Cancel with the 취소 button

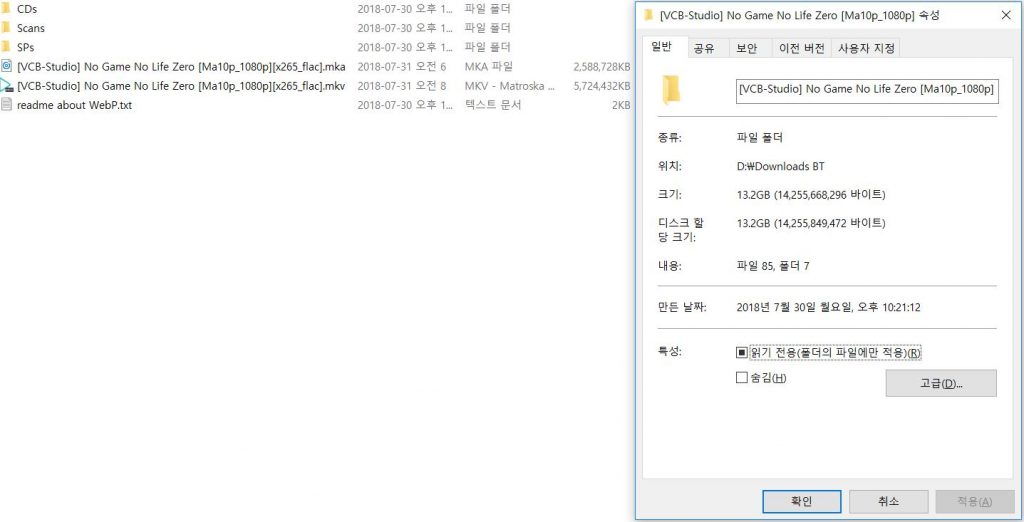[888, 502]
